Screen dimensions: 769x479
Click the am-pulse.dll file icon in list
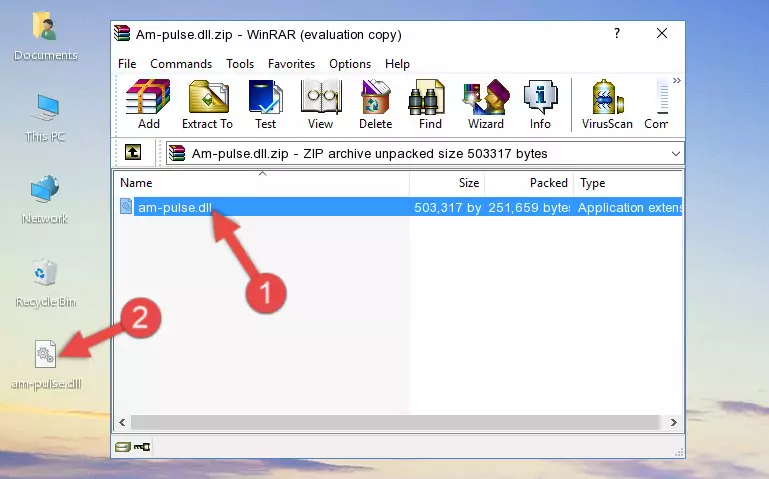126,207
